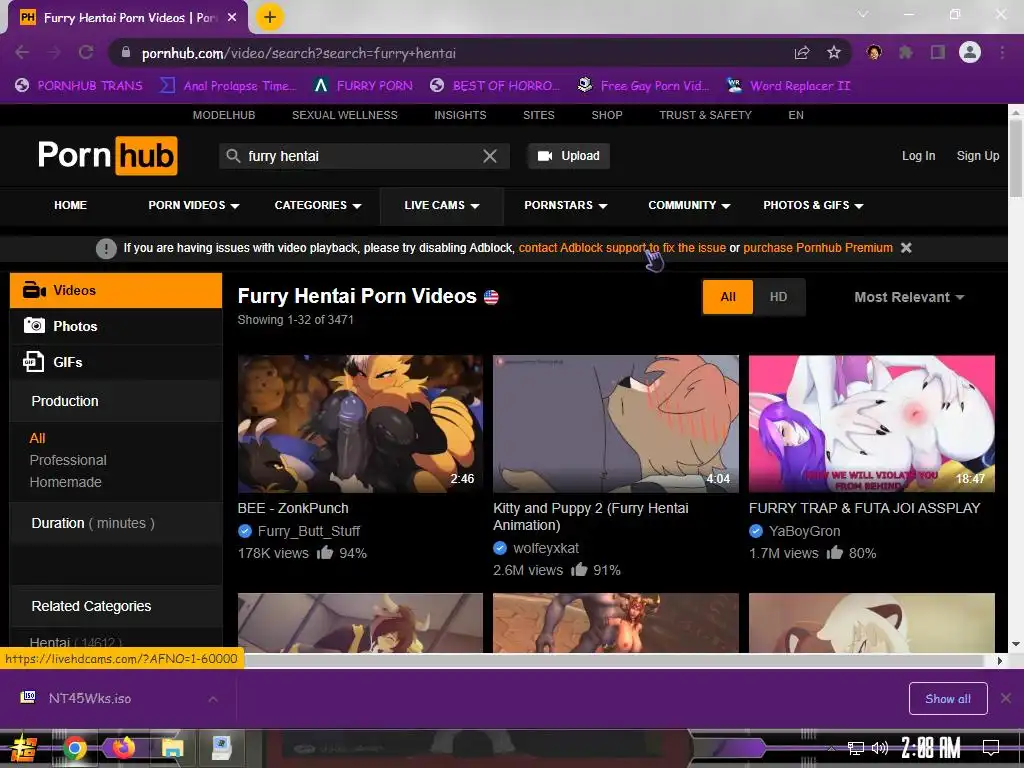
Task: Select the All quality filter toggle
Action: (x=728, y=297)
